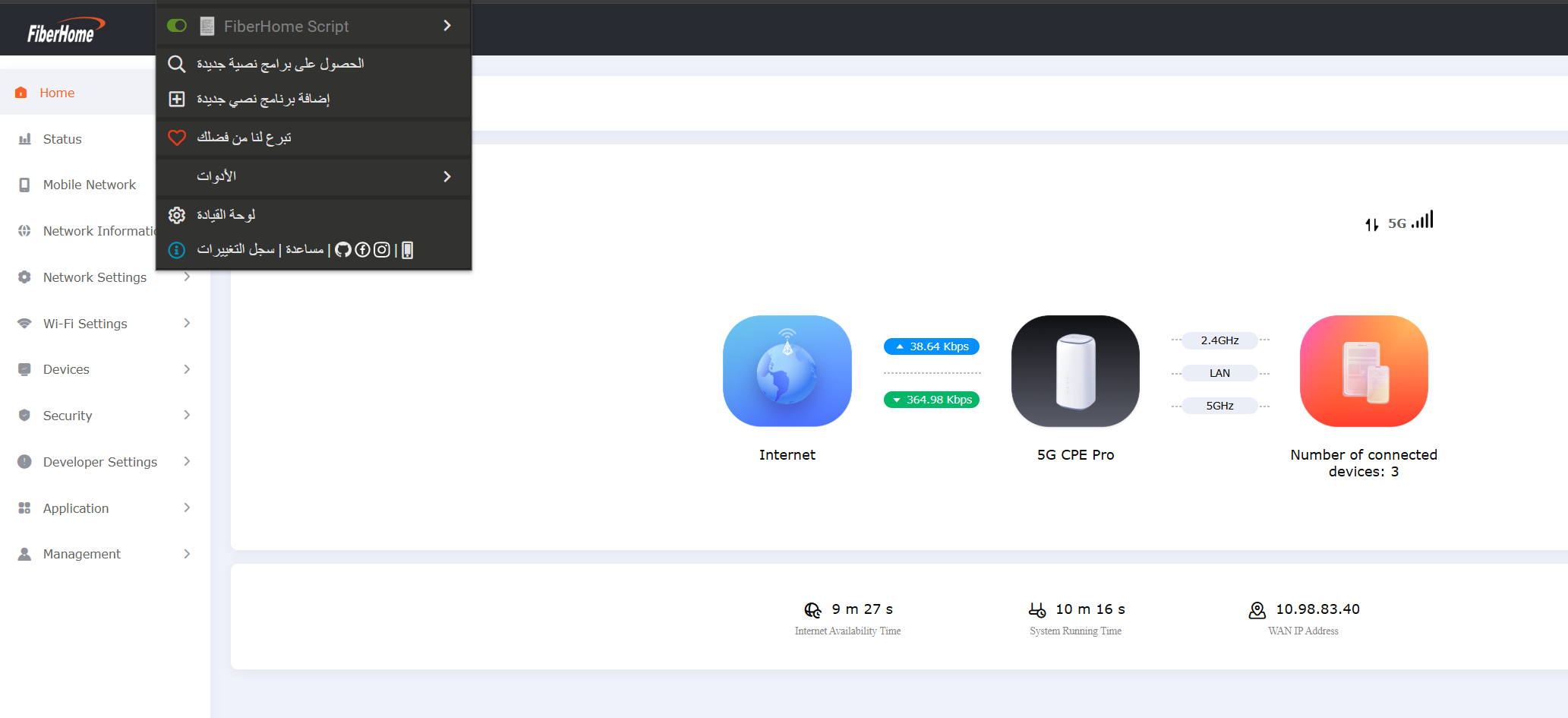Go to Home in sidebar
Image resolution: width=1568 pixels, height=718 pixels.
(x=57, y=93)
